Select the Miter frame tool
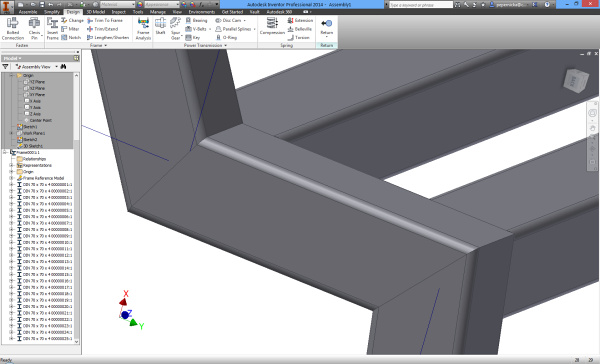The width and height of the screenshot is (600, 364). 70,29
